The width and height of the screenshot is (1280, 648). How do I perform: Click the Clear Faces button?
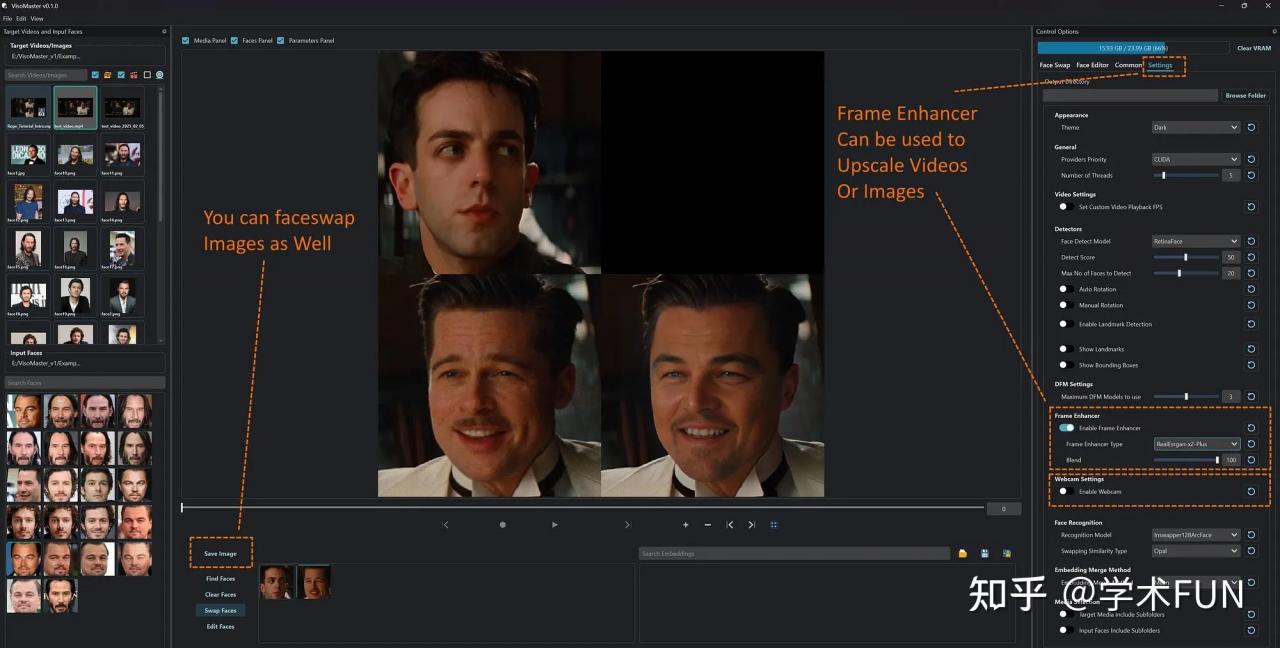coord(220,594)
